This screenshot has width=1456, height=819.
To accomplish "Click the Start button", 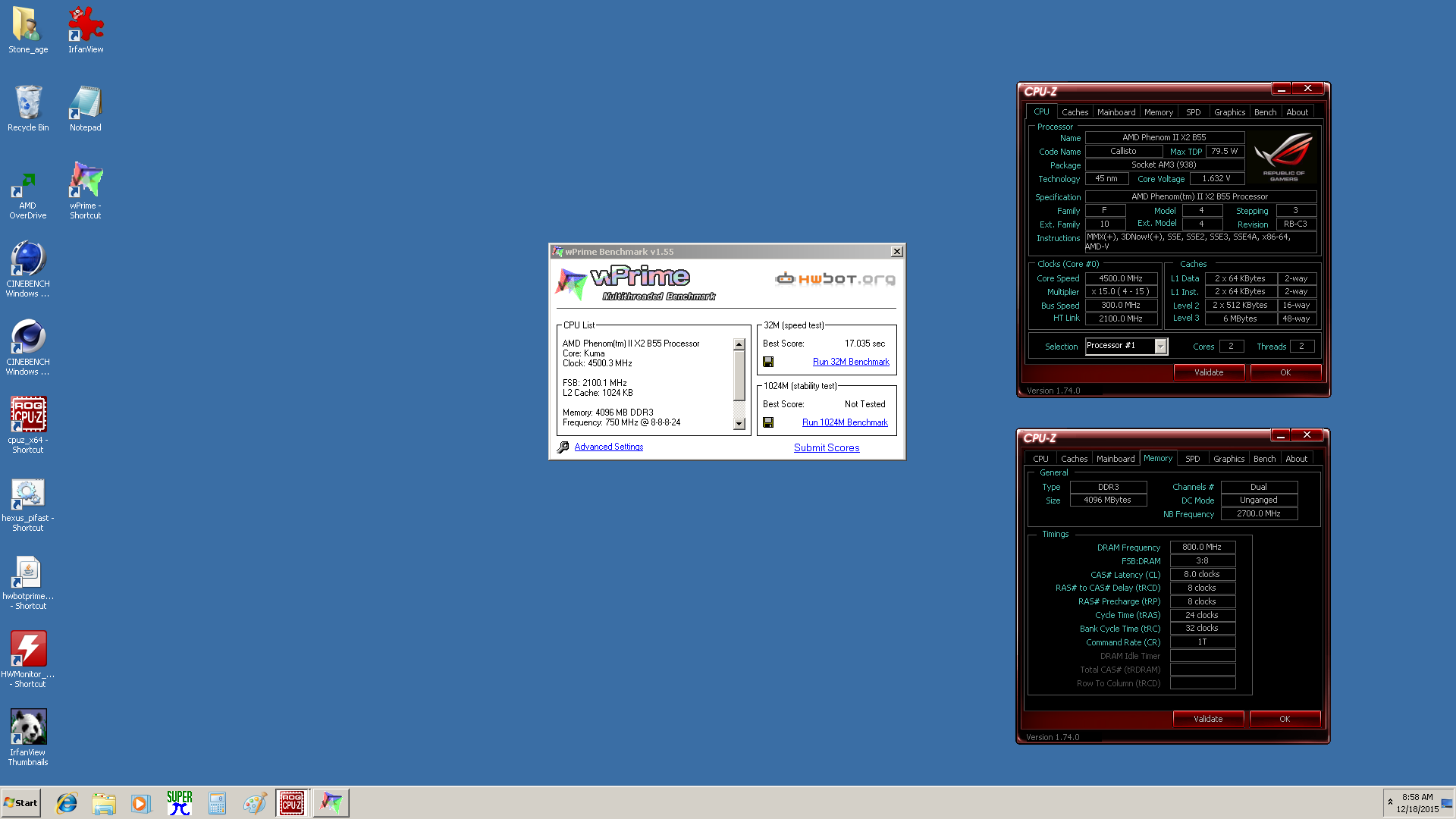I will (x=21, y=803).
